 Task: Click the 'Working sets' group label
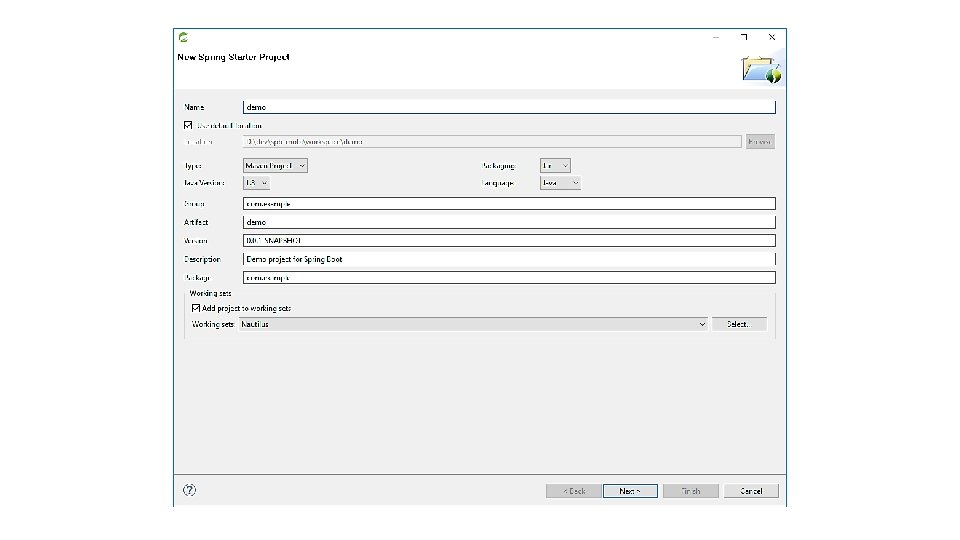click(210, 293)
